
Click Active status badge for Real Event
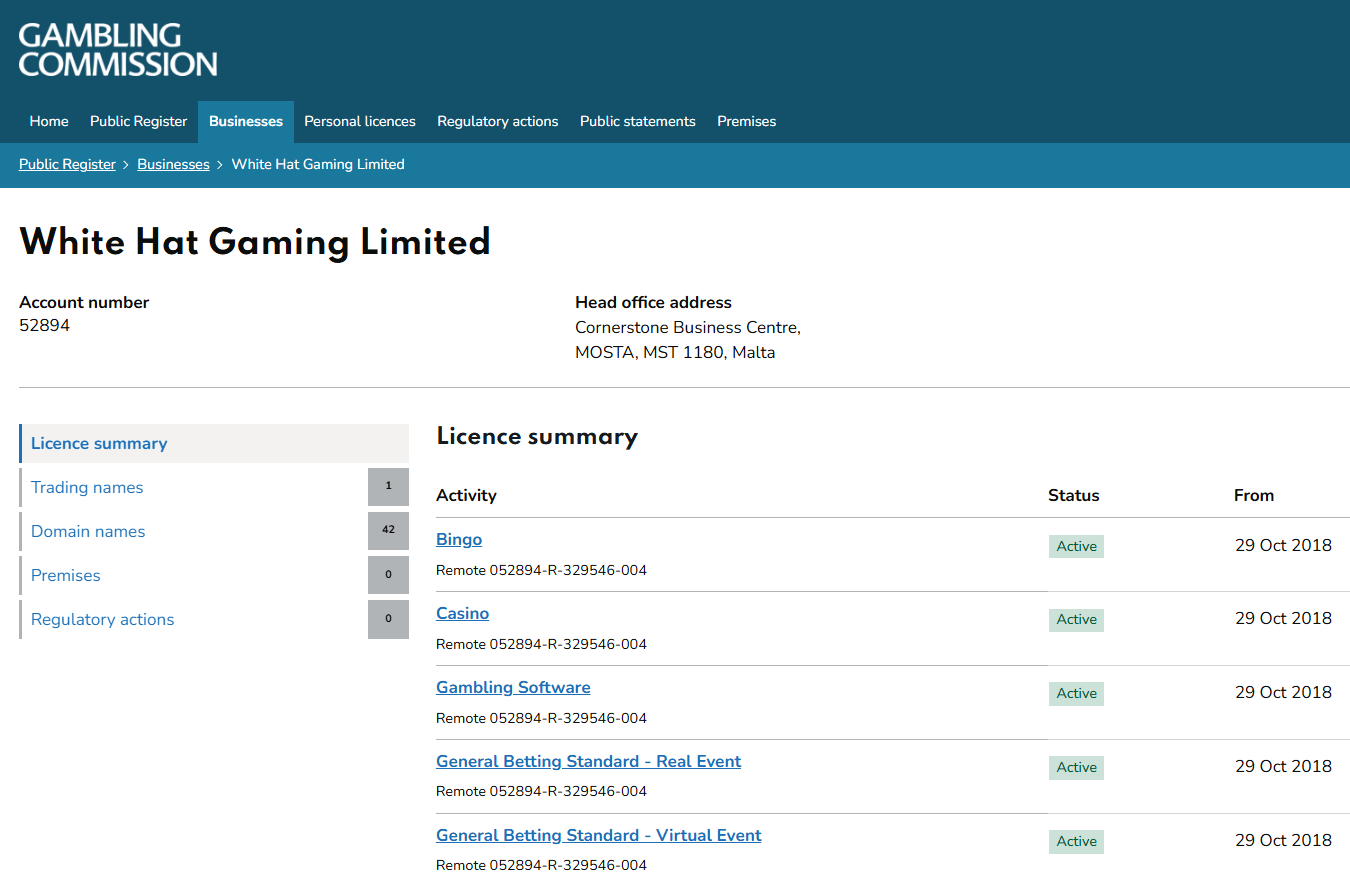[1076, 767]
